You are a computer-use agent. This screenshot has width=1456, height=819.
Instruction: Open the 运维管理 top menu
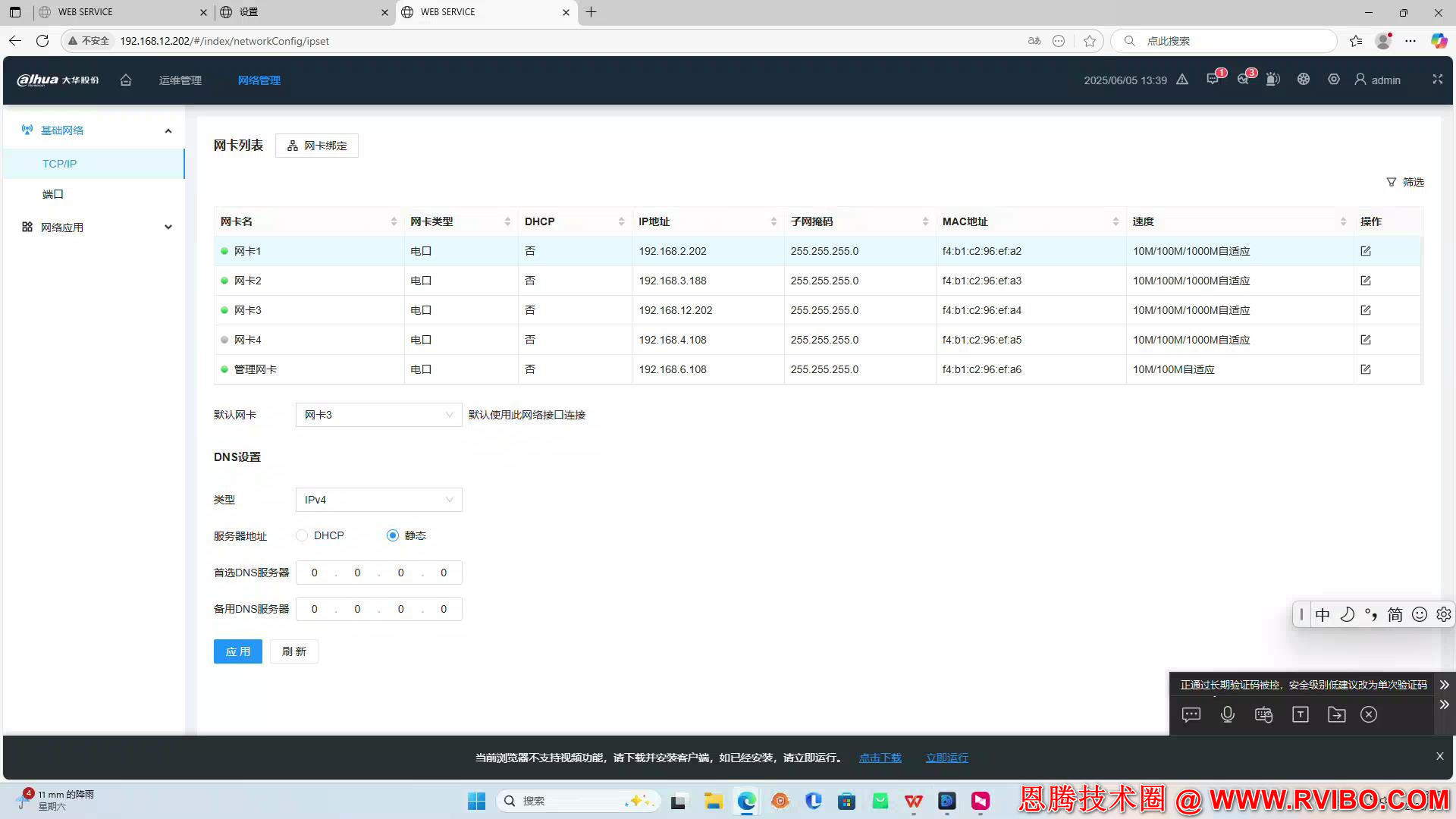(x=180, y=80)
